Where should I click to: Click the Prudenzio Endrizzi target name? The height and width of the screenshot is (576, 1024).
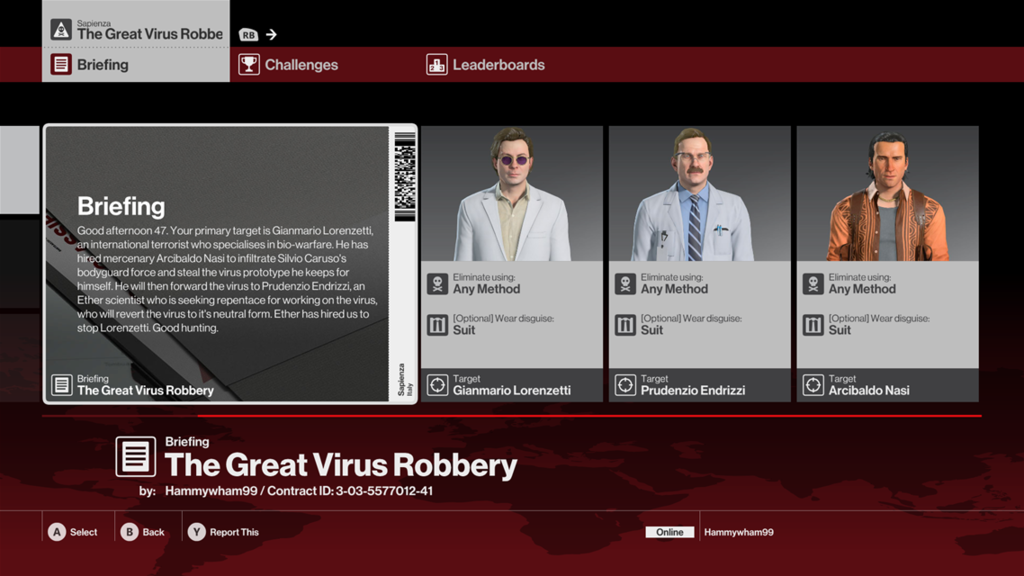692,391
